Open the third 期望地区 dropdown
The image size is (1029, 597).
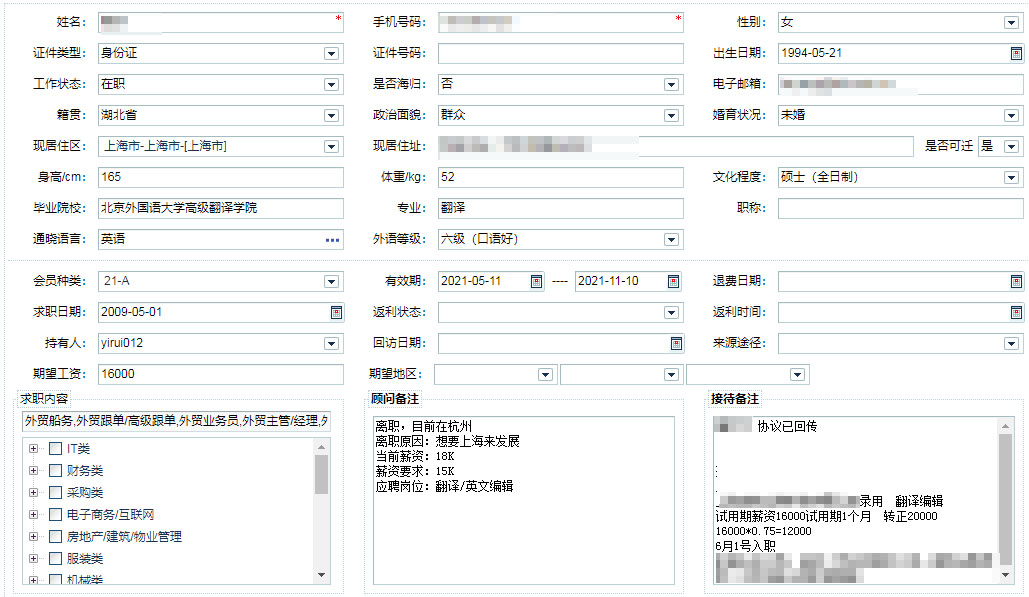[797, 375]
